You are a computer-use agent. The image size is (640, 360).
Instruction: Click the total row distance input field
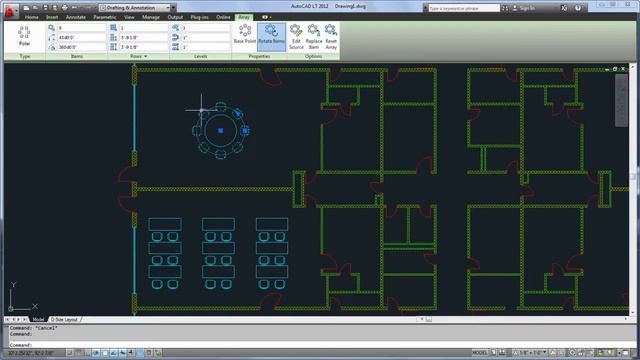click(x=143, y=47)
